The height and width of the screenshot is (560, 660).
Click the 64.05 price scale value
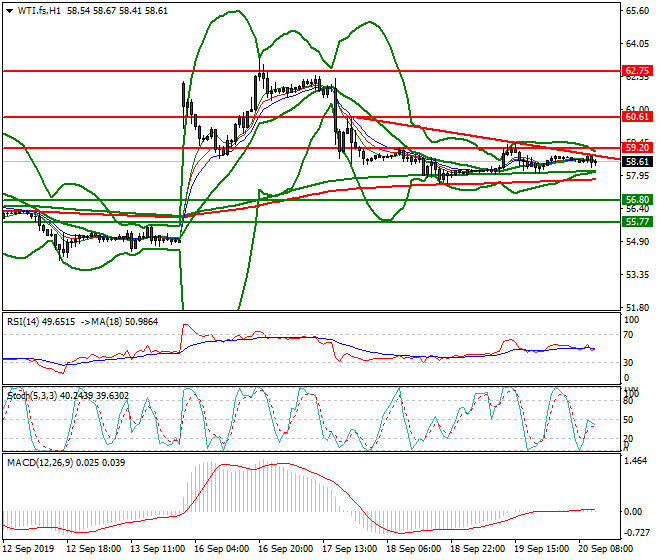[x=637, y=44]
